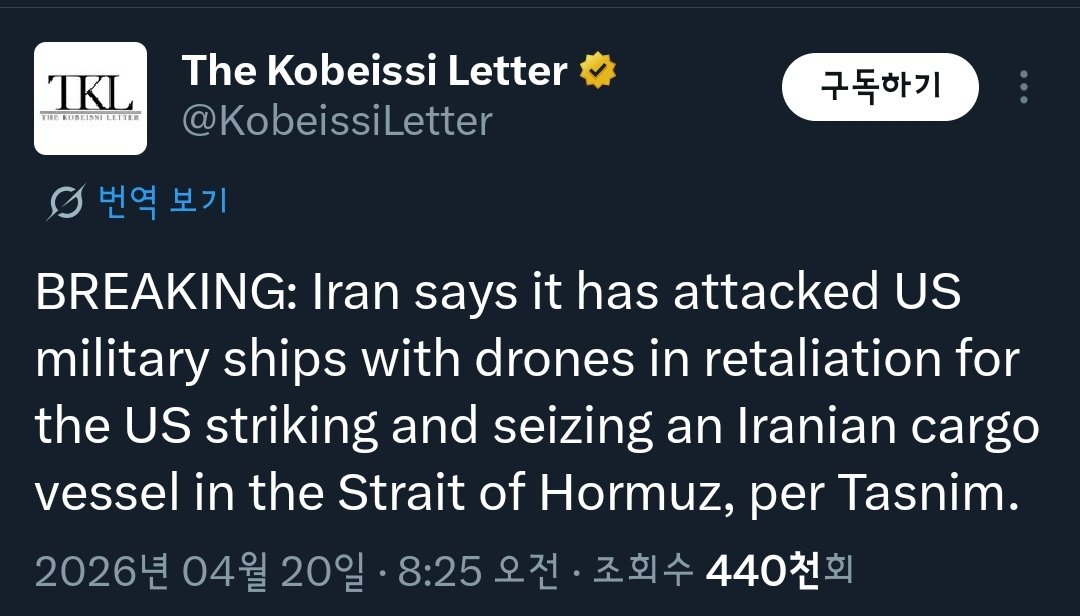Show translation via 번역 보기 link
Screen dimensions: 1080x616
coord(163,202)
